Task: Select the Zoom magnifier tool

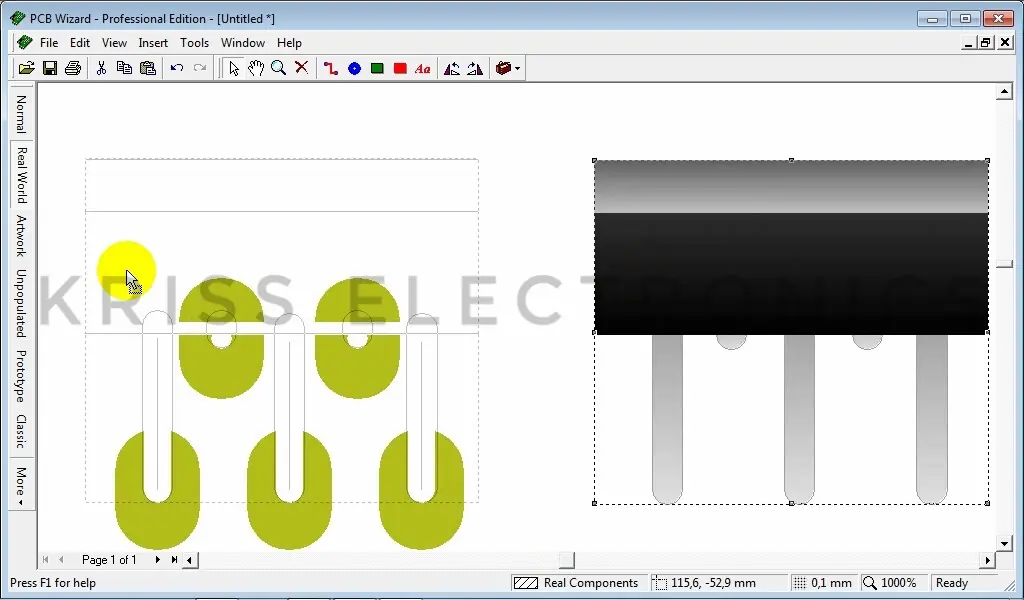Action: click(278, 68)
